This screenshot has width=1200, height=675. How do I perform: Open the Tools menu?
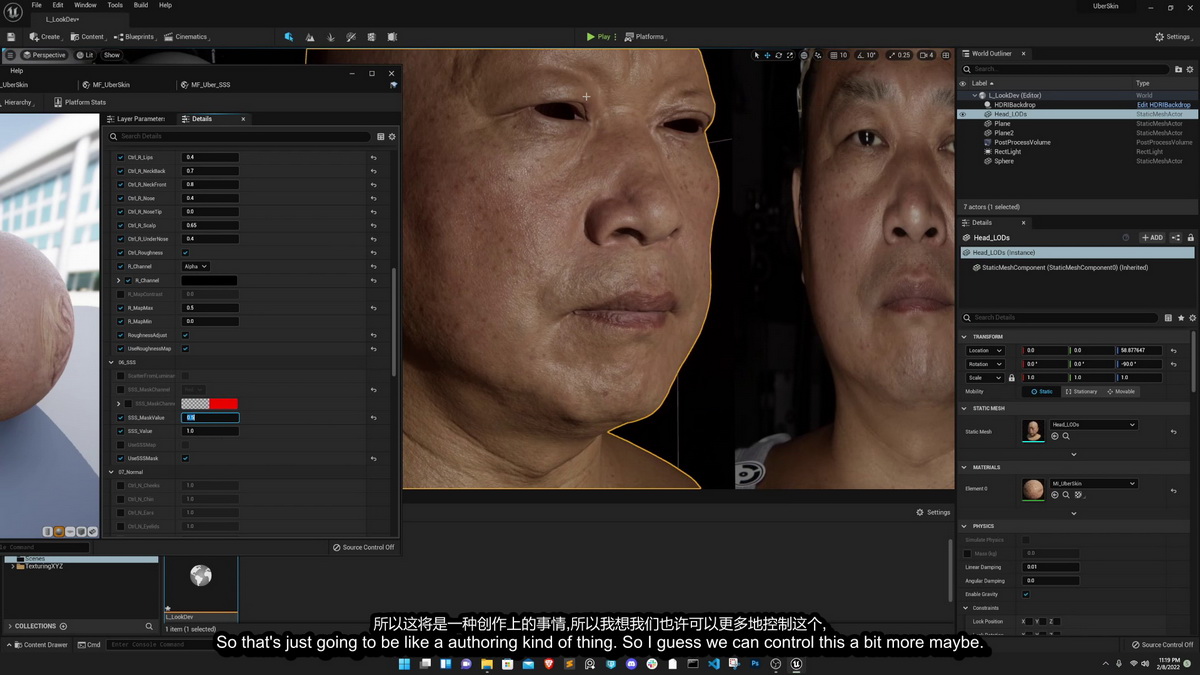point(115,5)
